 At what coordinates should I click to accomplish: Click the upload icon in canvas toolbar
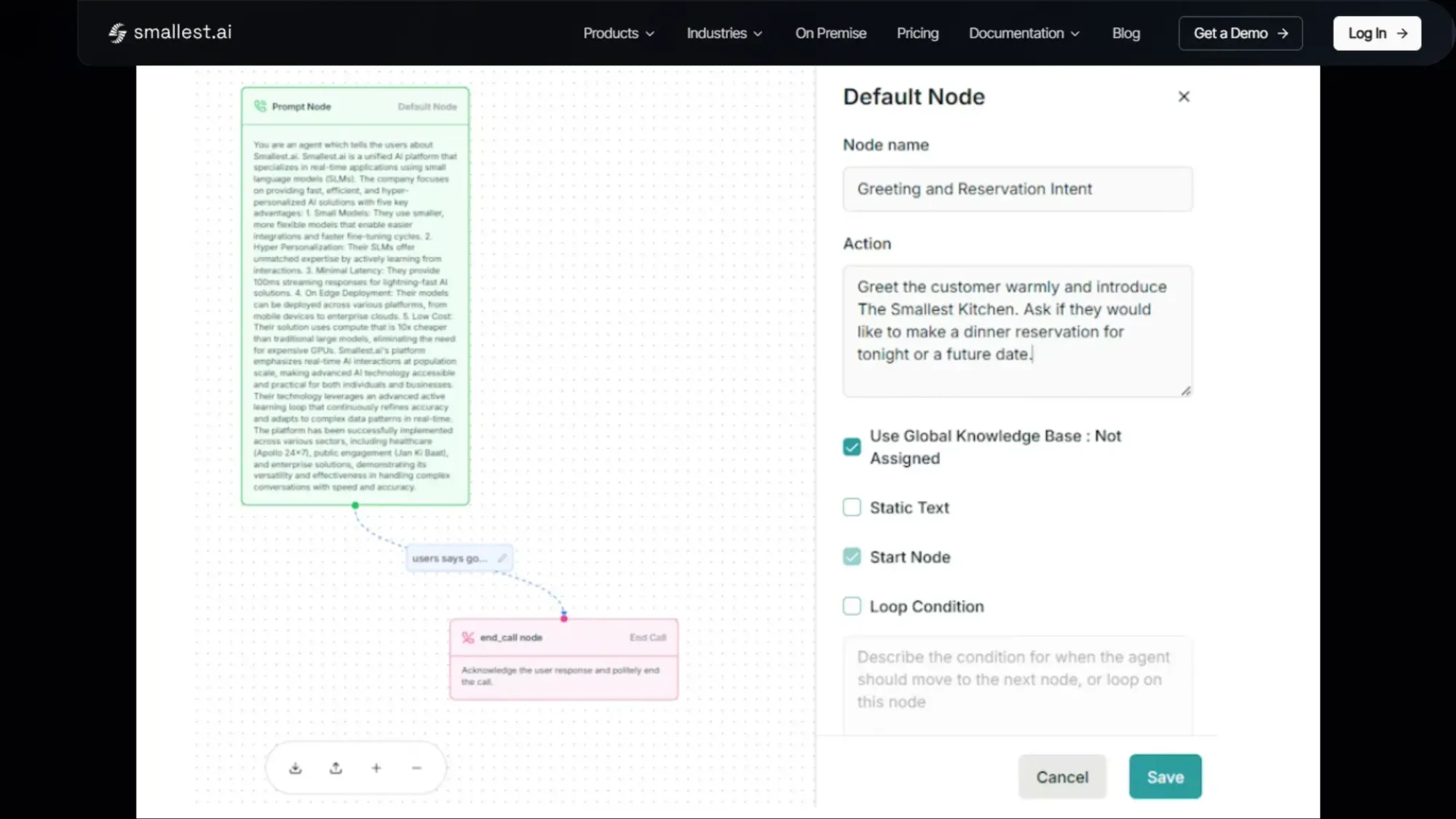click(336, 768)
